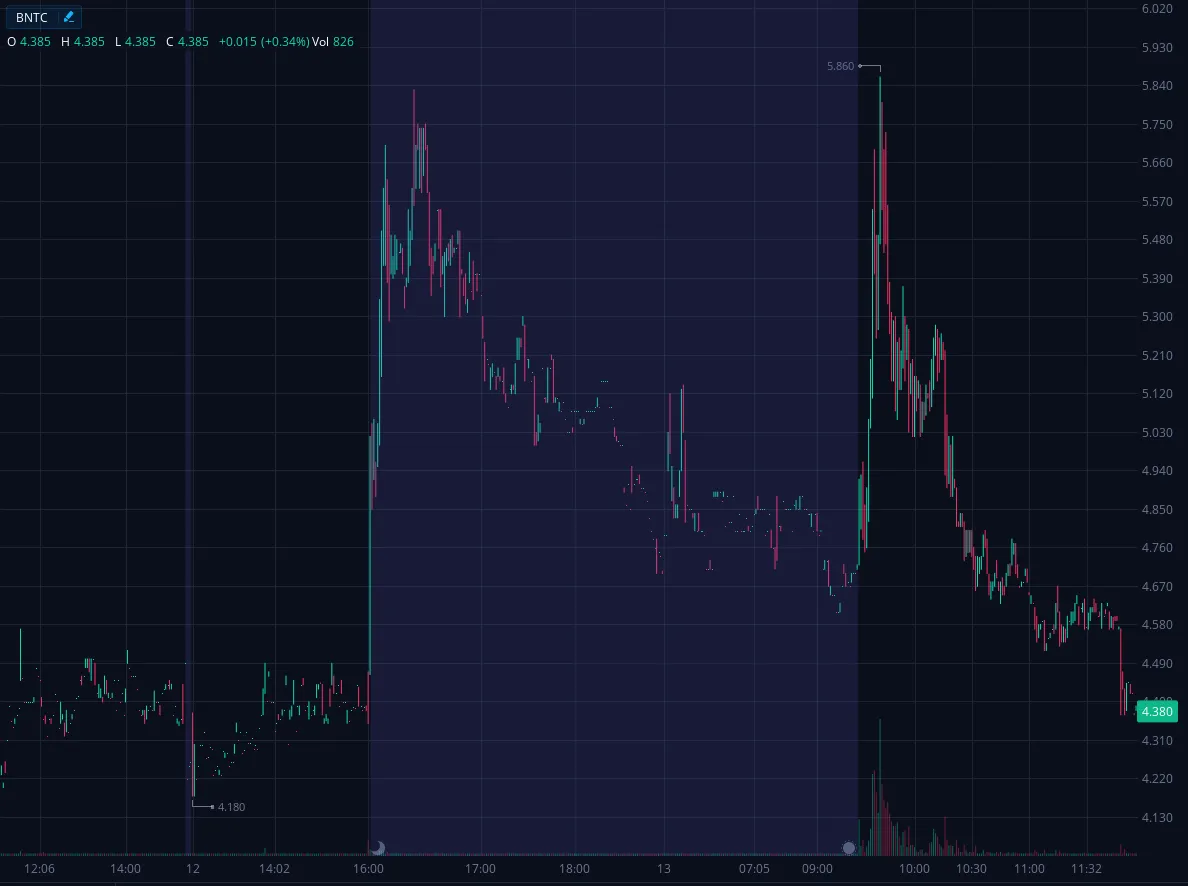
Task: Select the 5.860 high price marker
Action: (x=841, y=66)
